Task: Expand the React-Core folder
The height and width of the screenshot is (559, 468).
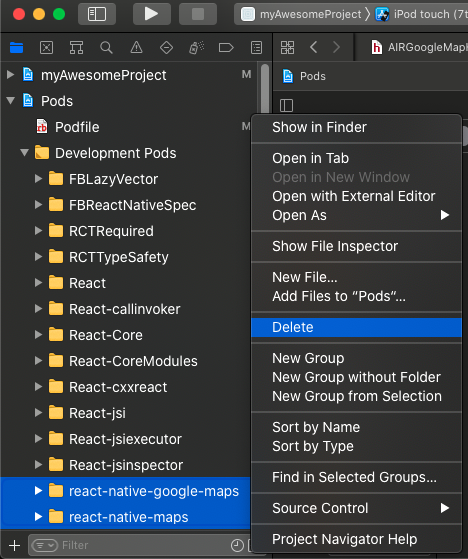Action: point(38,335)
